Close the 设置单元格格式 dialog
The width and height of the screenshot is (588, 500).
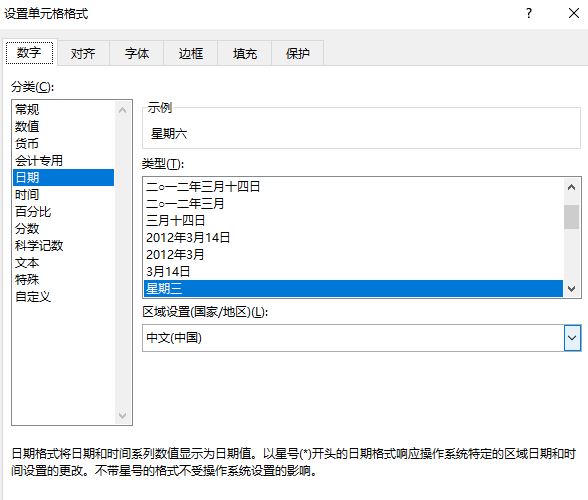pos(574,14)
